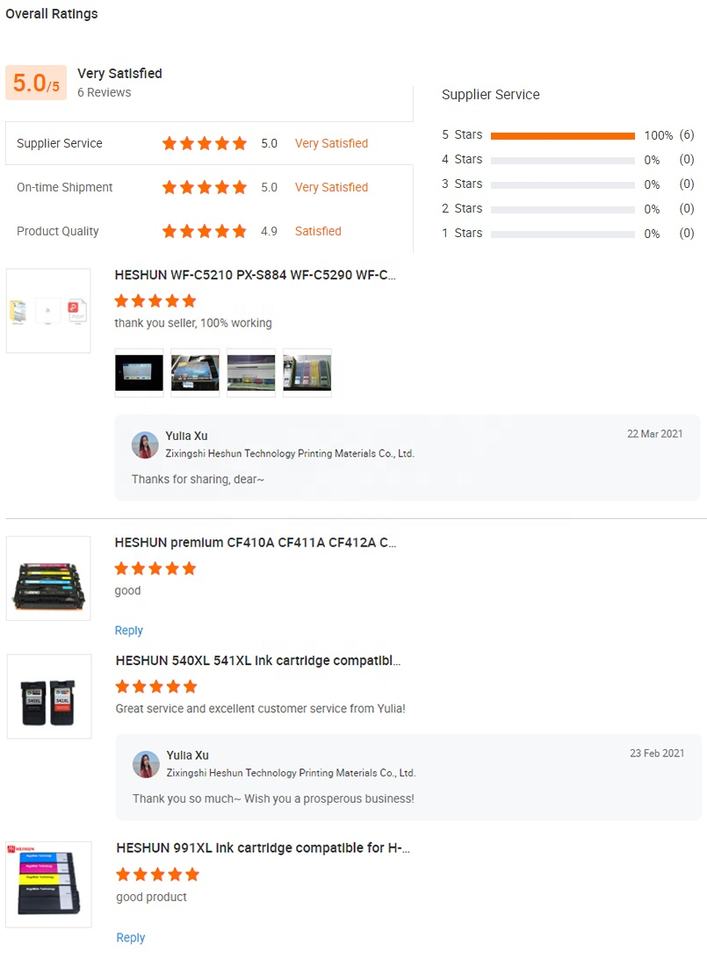Select the Product Quality rating row
Screen dimensions: 707x960
[x=209, y=231]
